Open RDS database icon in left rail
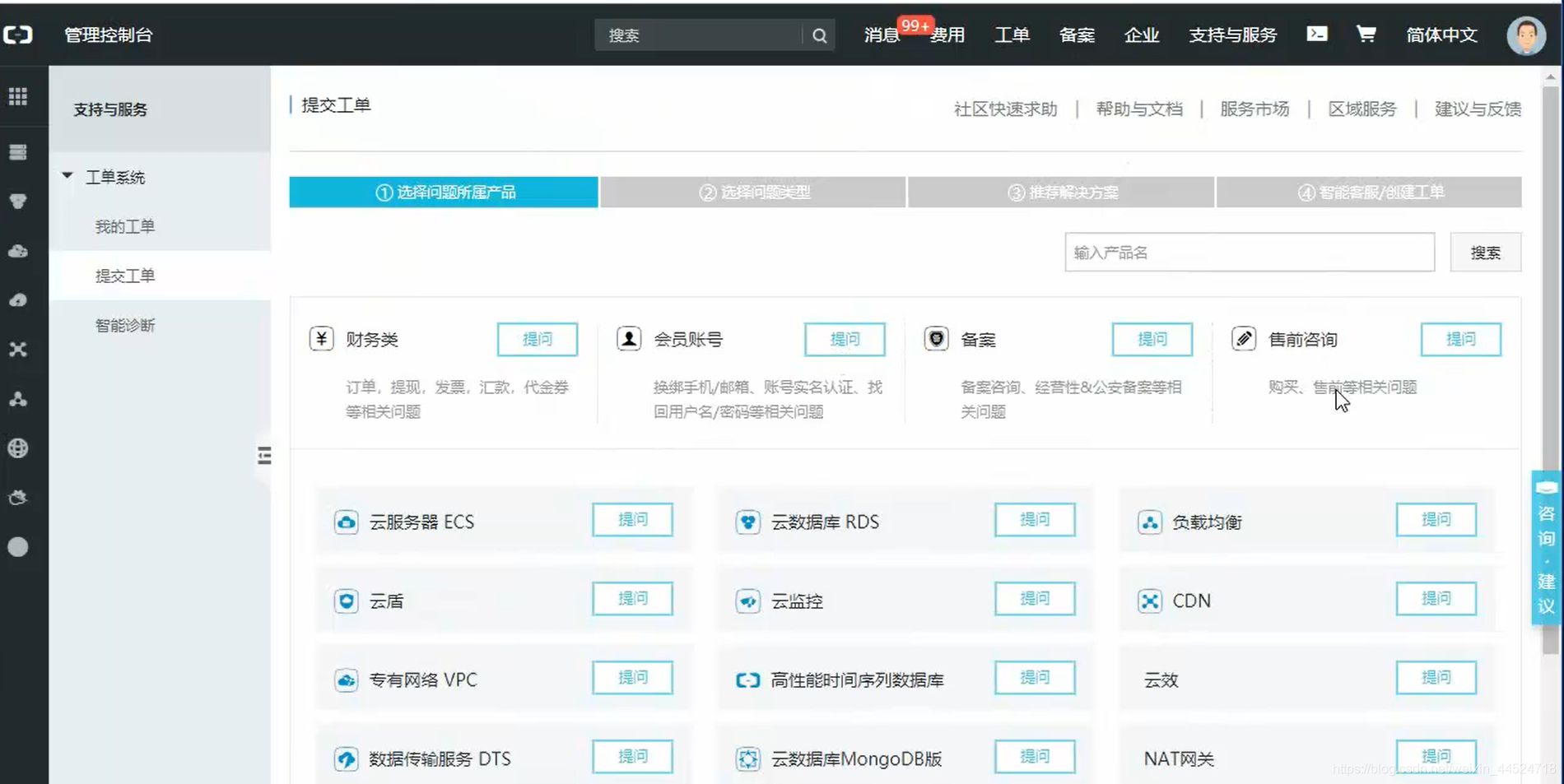This screenshot has width=1564, height=784. click(x=18, y=202)
